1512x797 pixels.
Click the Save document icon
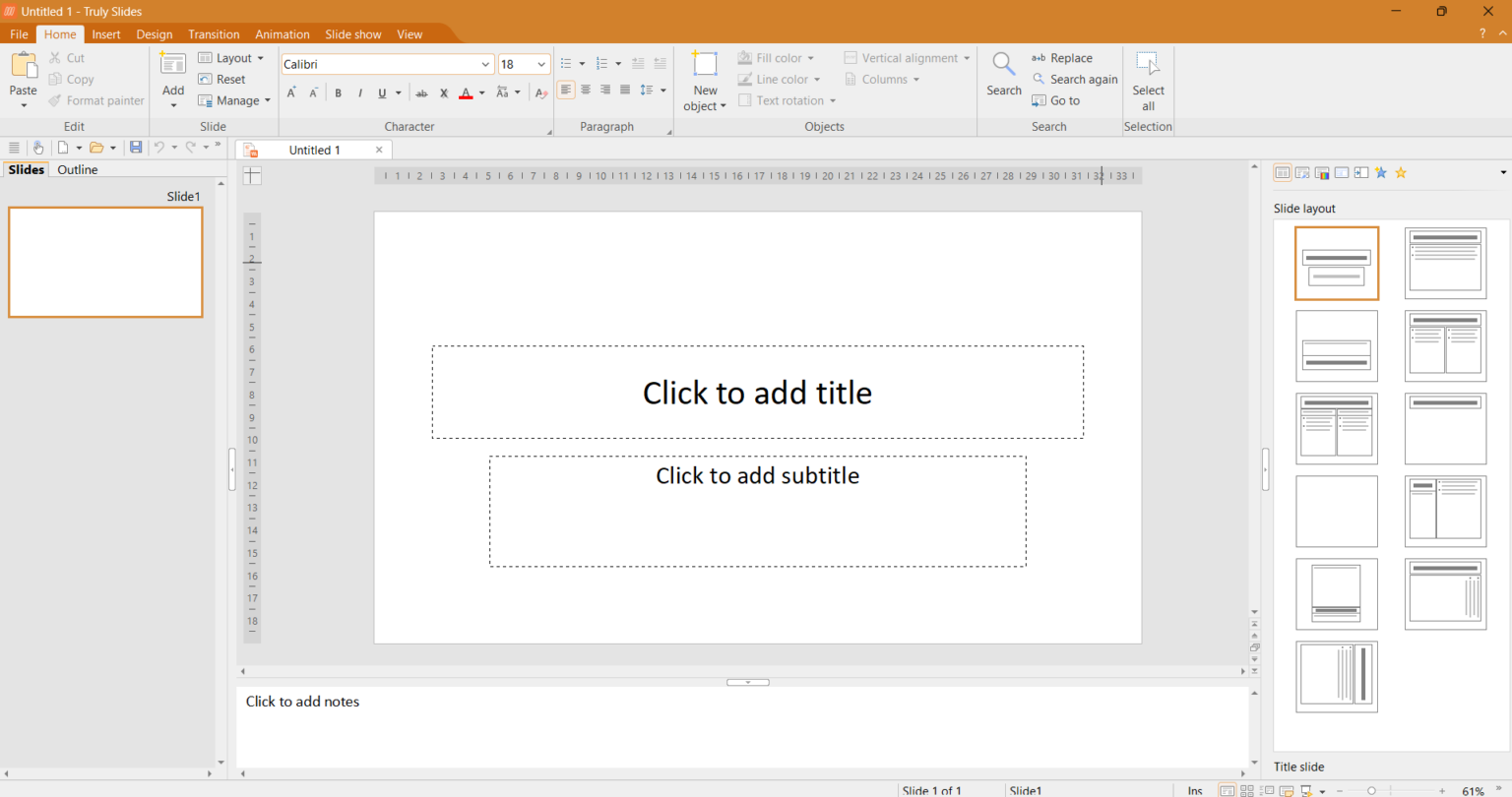click(x=136, y=148)
